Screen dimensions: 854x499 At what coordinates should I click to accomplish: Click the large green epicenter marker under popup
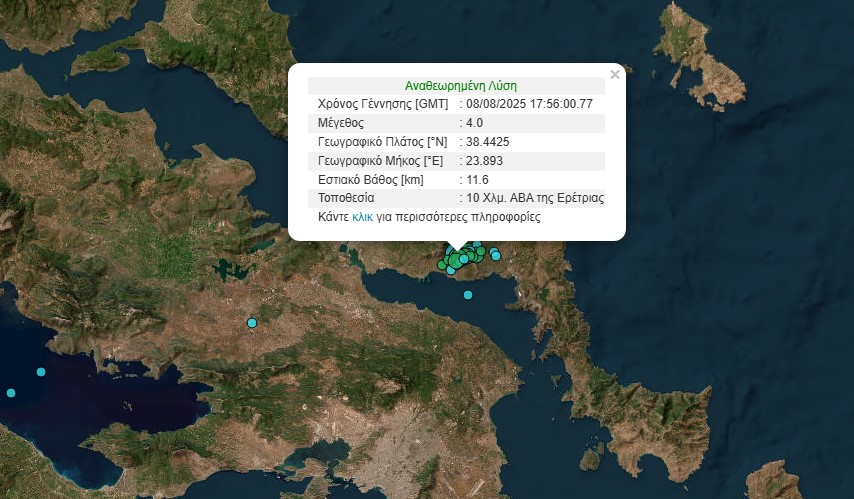456,261
